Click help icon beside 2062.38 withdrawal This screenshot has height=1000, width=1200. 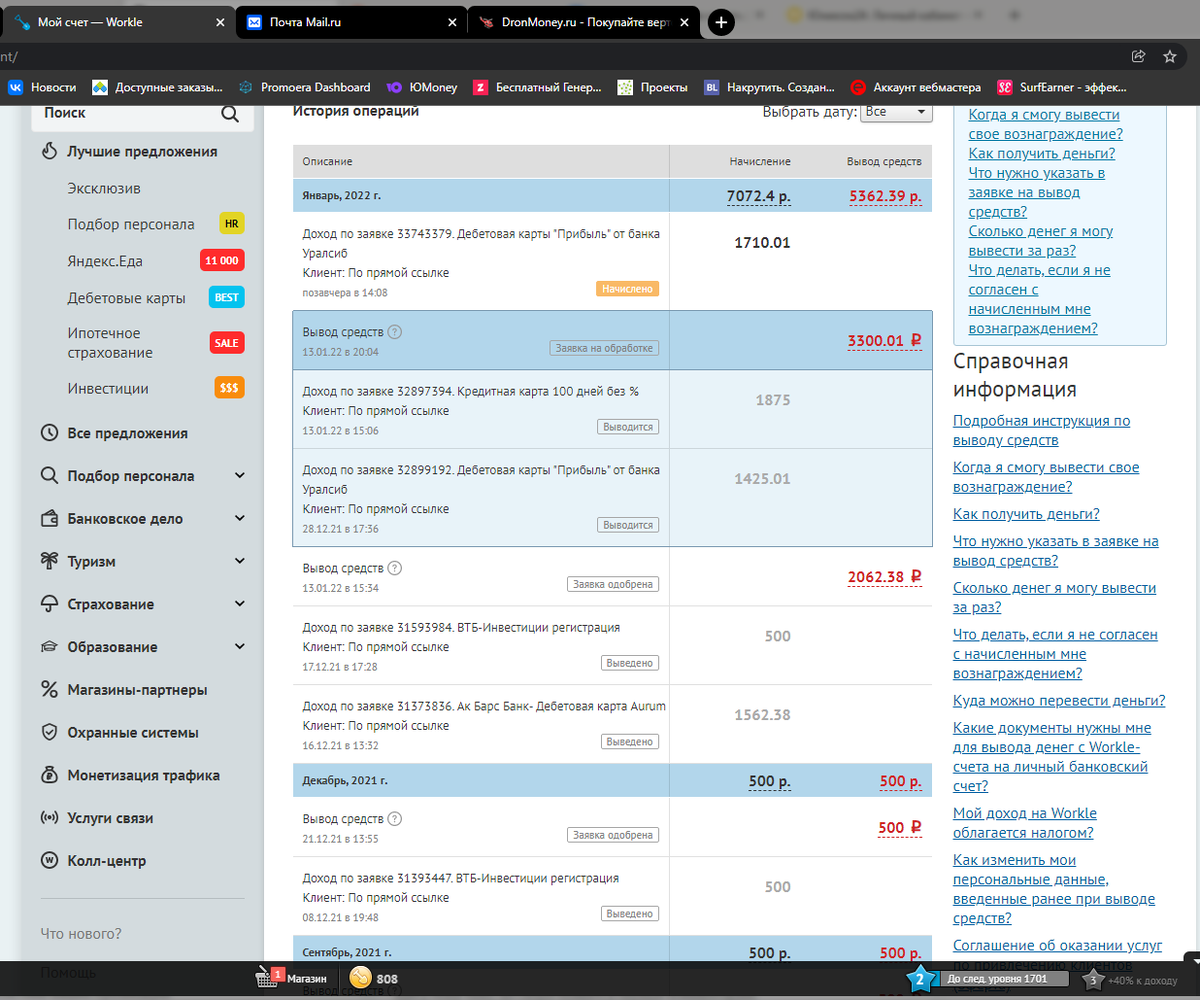coord(394,568)
